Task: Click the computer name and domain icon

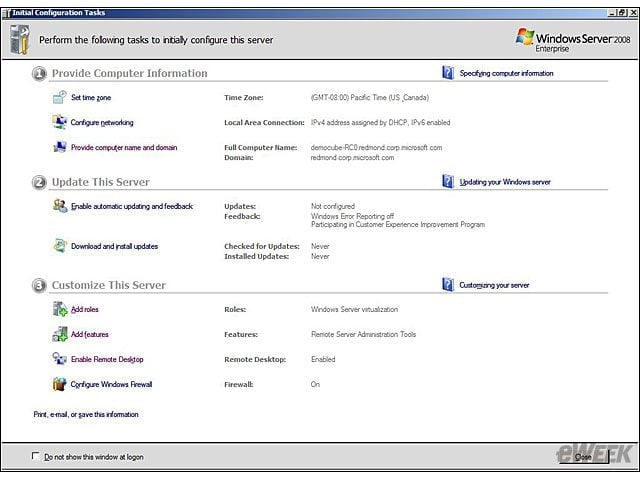Action: (x=60, y=147)
